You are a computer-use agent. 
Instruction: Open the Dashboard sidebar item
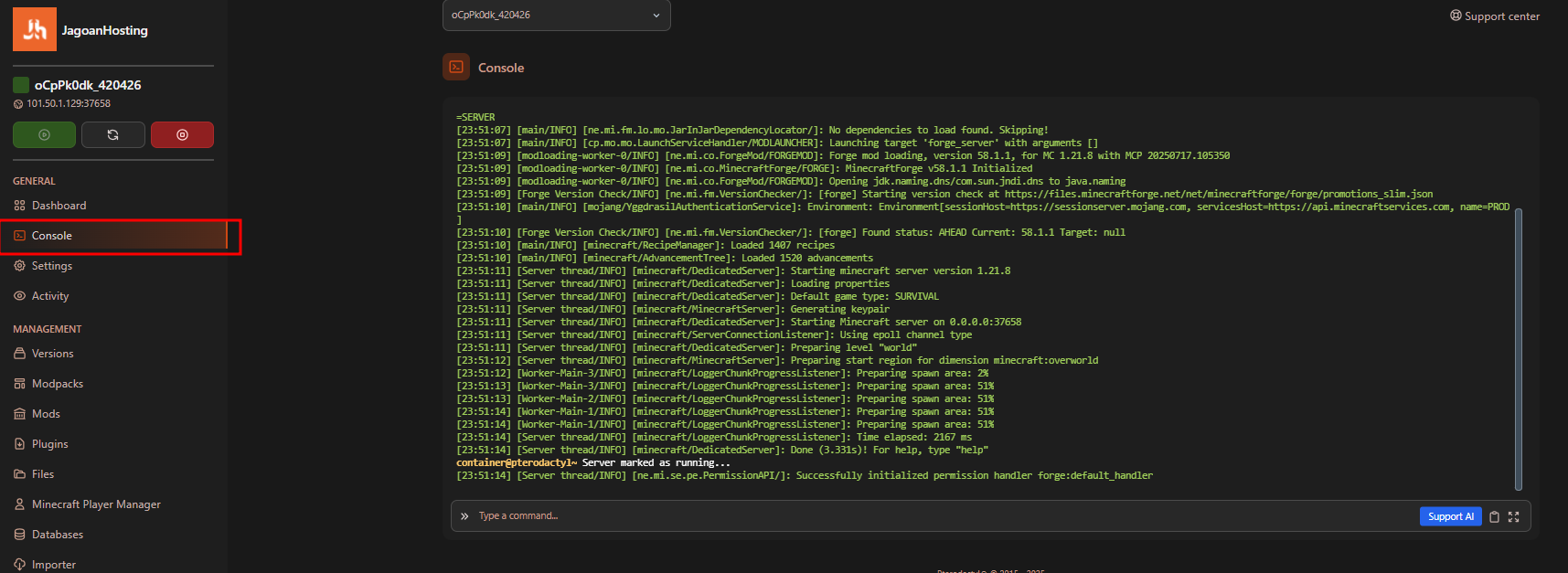[113, 206]
